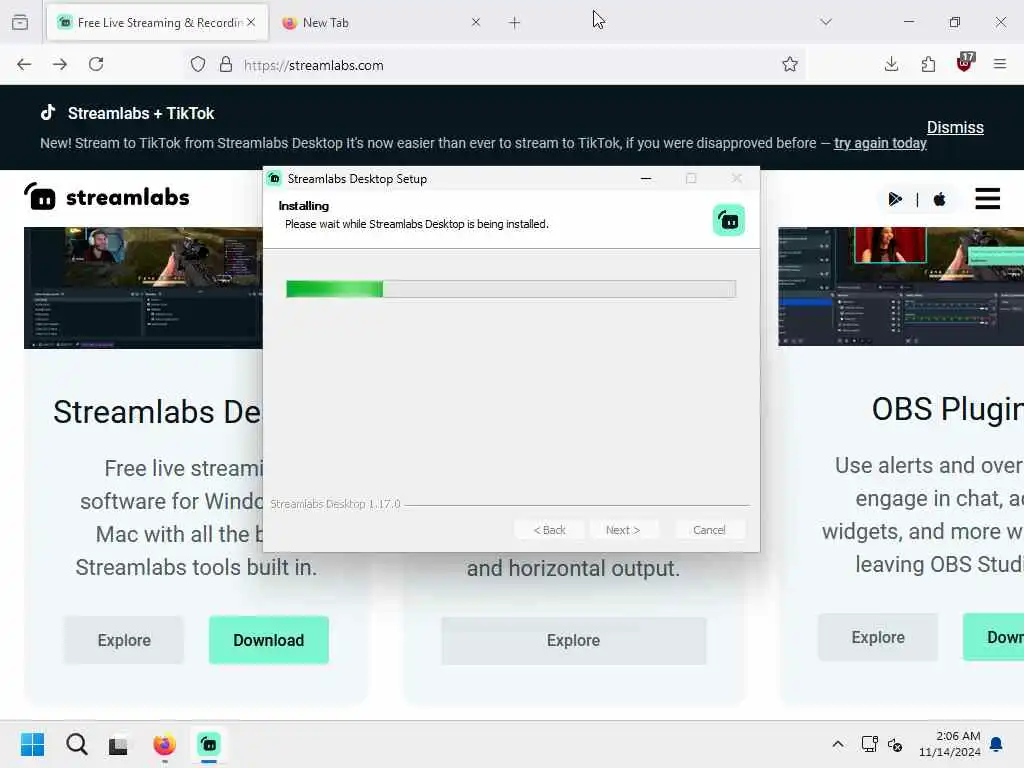
Task: Open the Firefox downloads panel
Action: click(891, 64)
